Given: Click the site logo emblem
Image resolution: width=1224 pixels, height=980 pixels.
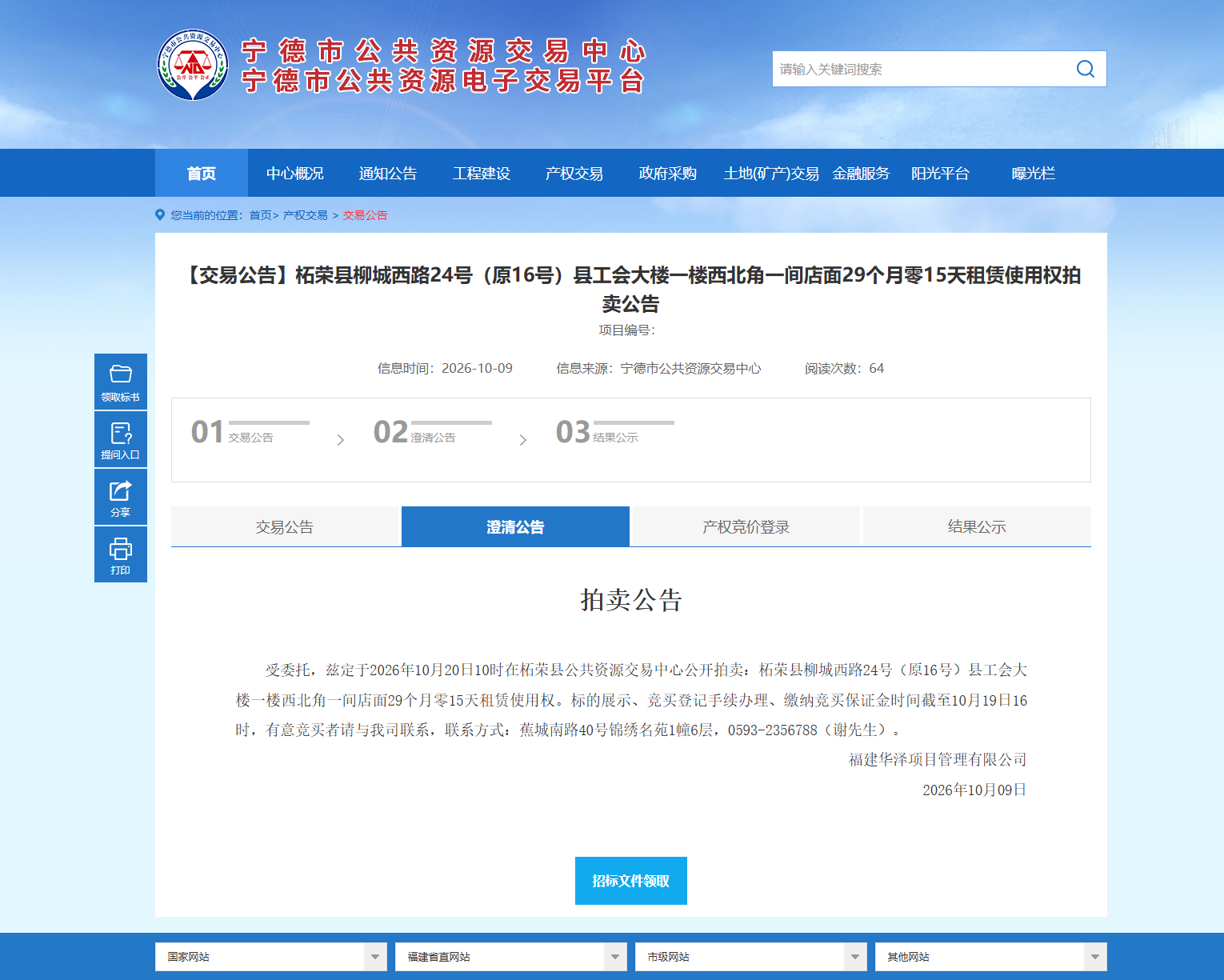Looking at the screenshot, I should 193,65.
